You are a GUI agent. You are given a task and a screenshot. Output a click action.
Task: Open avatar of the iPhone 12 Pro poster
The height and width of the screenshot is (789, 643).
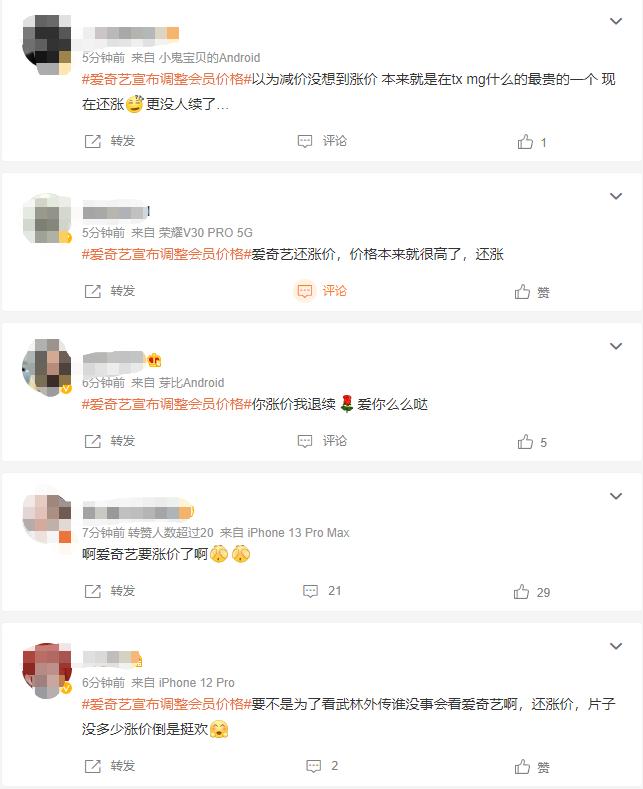click(47, 670)
